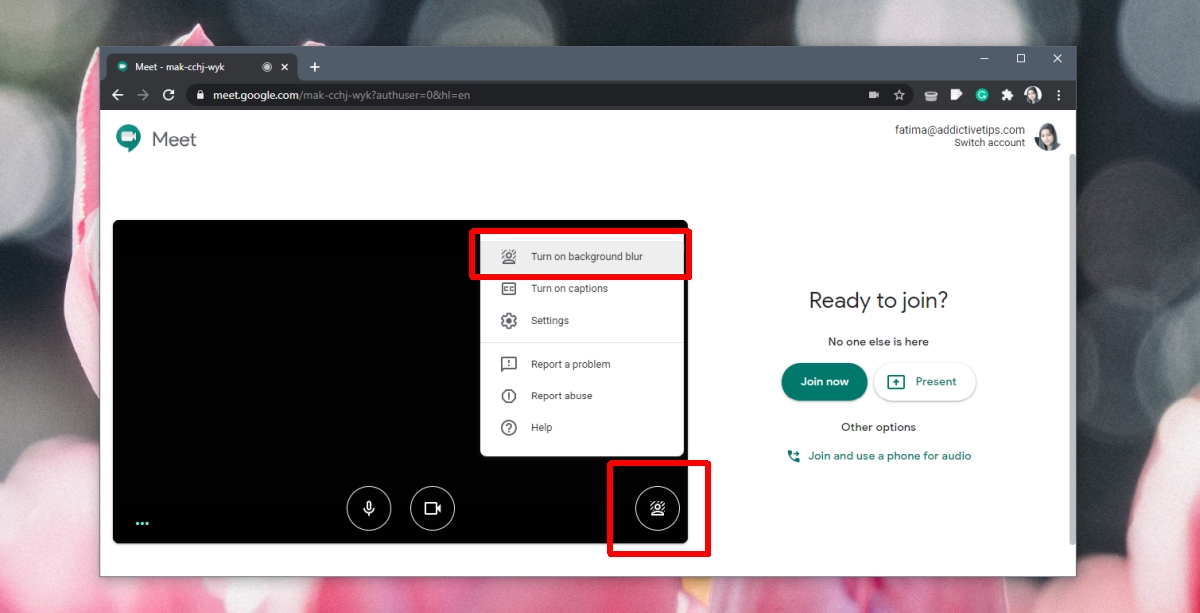Image resolution: width=1200 pixels, height=613 pixels.
Task: Mute the microphone in preview
Action: 369,508
